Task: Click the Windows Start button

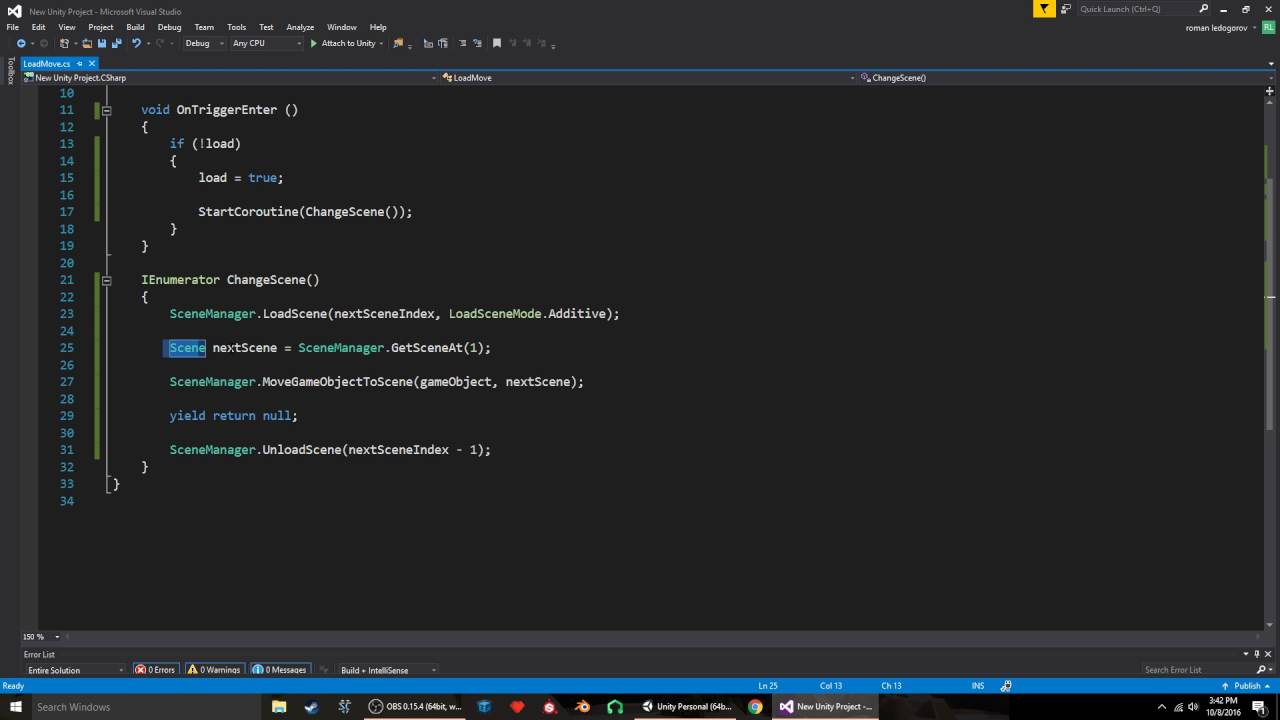Action: 14,706
